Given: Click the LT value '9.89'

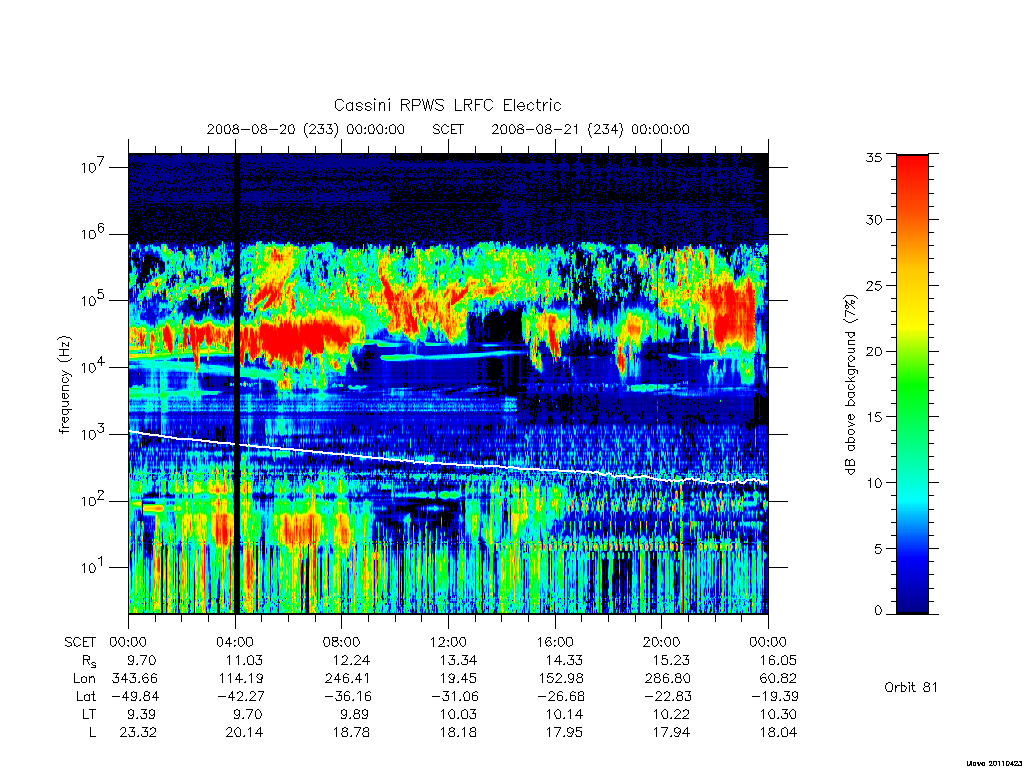Looking at the screenshot, I should (x=355, y=714).
